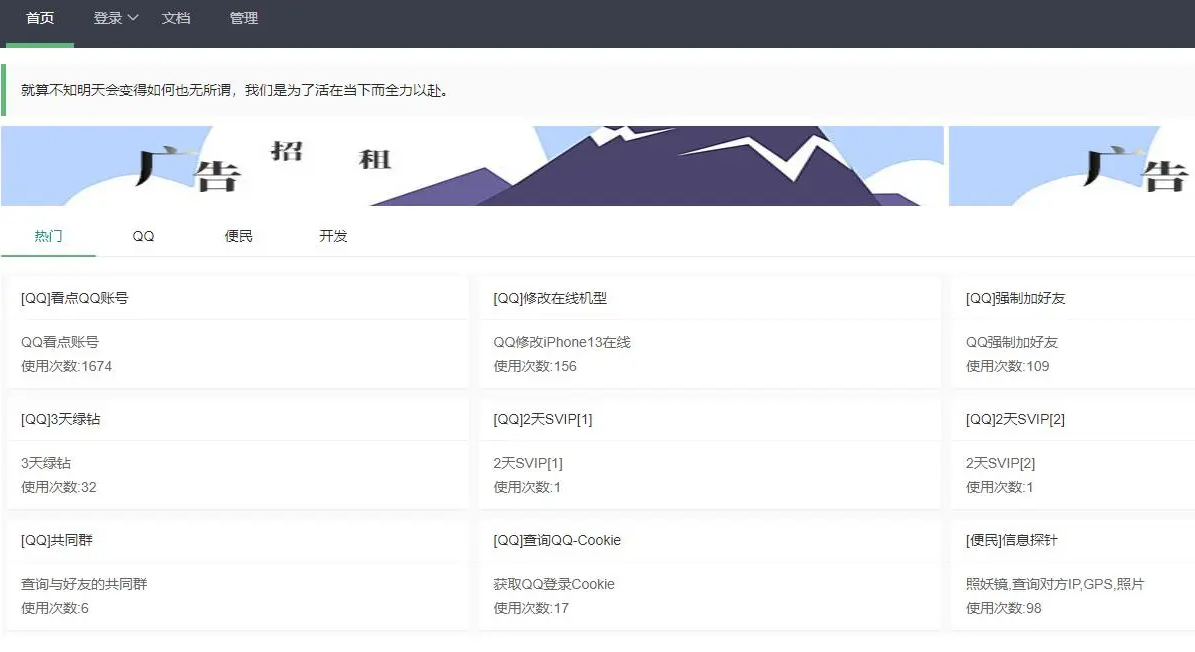Click the 2天SVIP[1] description text
The height and width of the screenshot is (652, 1195).
click(x=528, y=463)
